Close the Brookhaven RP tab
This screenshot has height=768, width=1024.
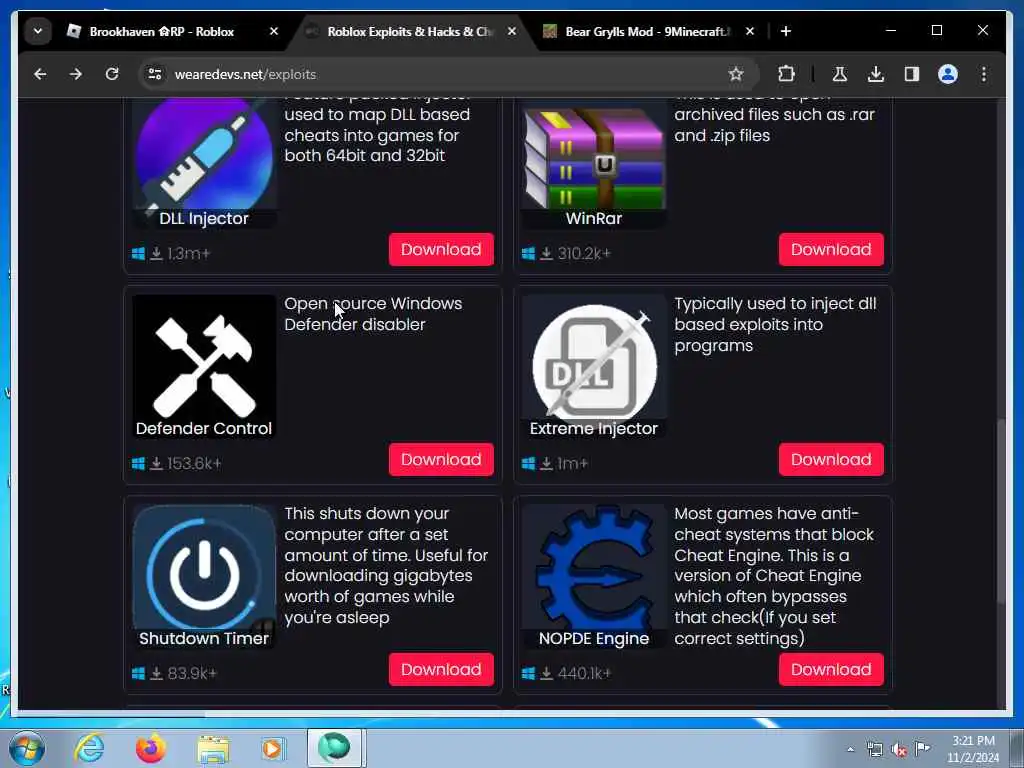[274, 31]
